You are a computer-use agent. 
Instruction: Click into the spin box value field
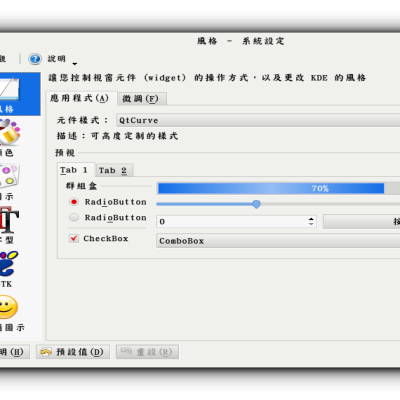232,222
